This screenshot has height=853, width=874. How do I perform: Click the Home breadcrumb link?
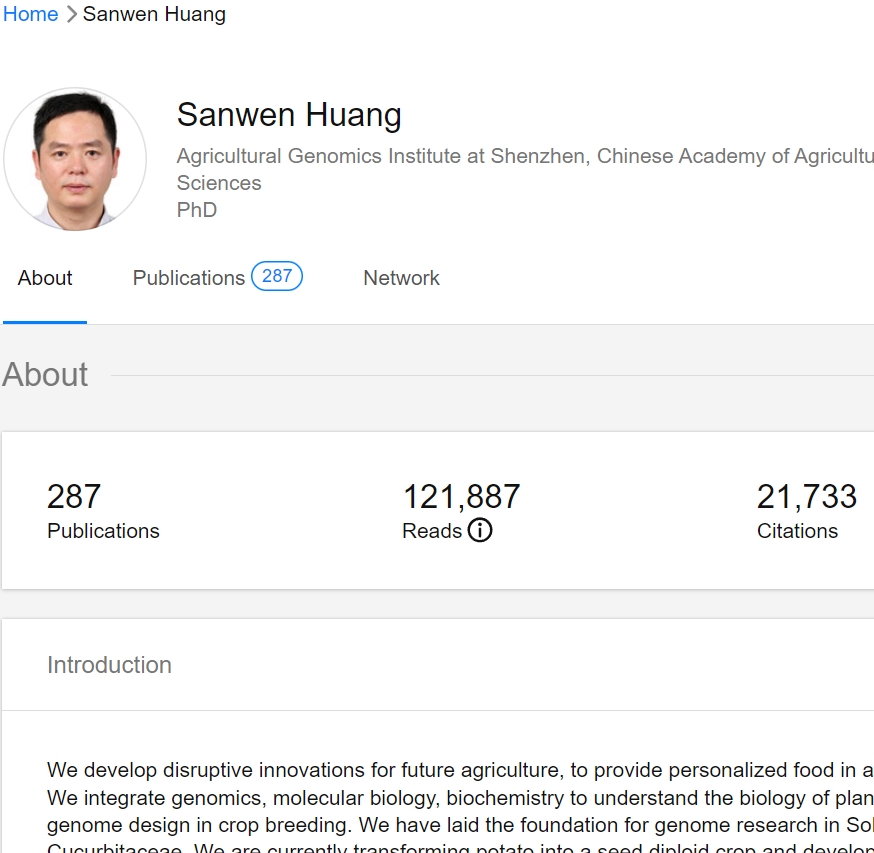29,14
